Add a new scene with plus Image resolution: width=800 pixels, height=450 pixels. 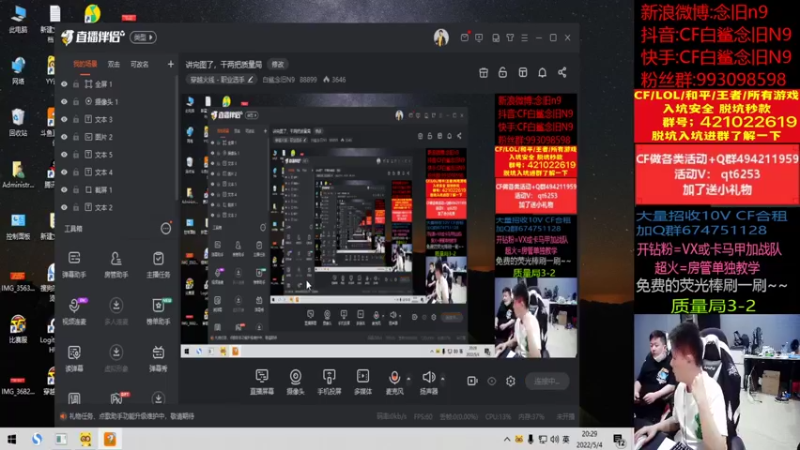point(170,64)
